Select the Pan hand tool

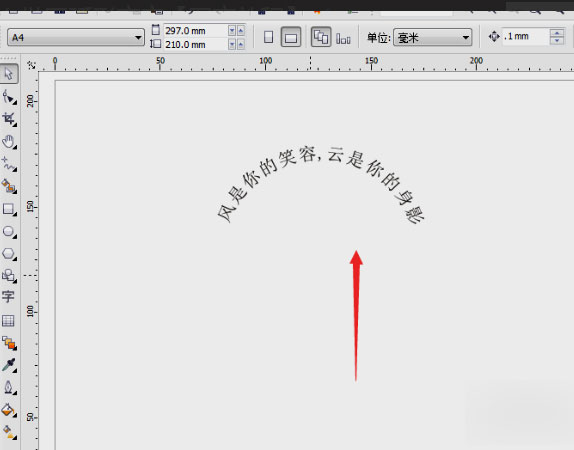[9, 142]
